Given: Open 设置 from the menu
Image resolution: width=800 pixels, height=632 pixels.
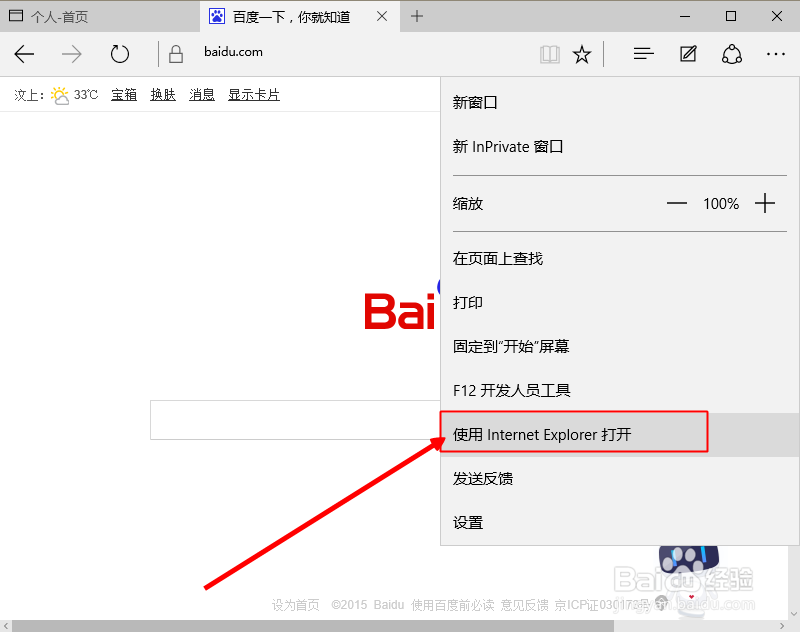Looking at the screenshot, I should [620, 523].
